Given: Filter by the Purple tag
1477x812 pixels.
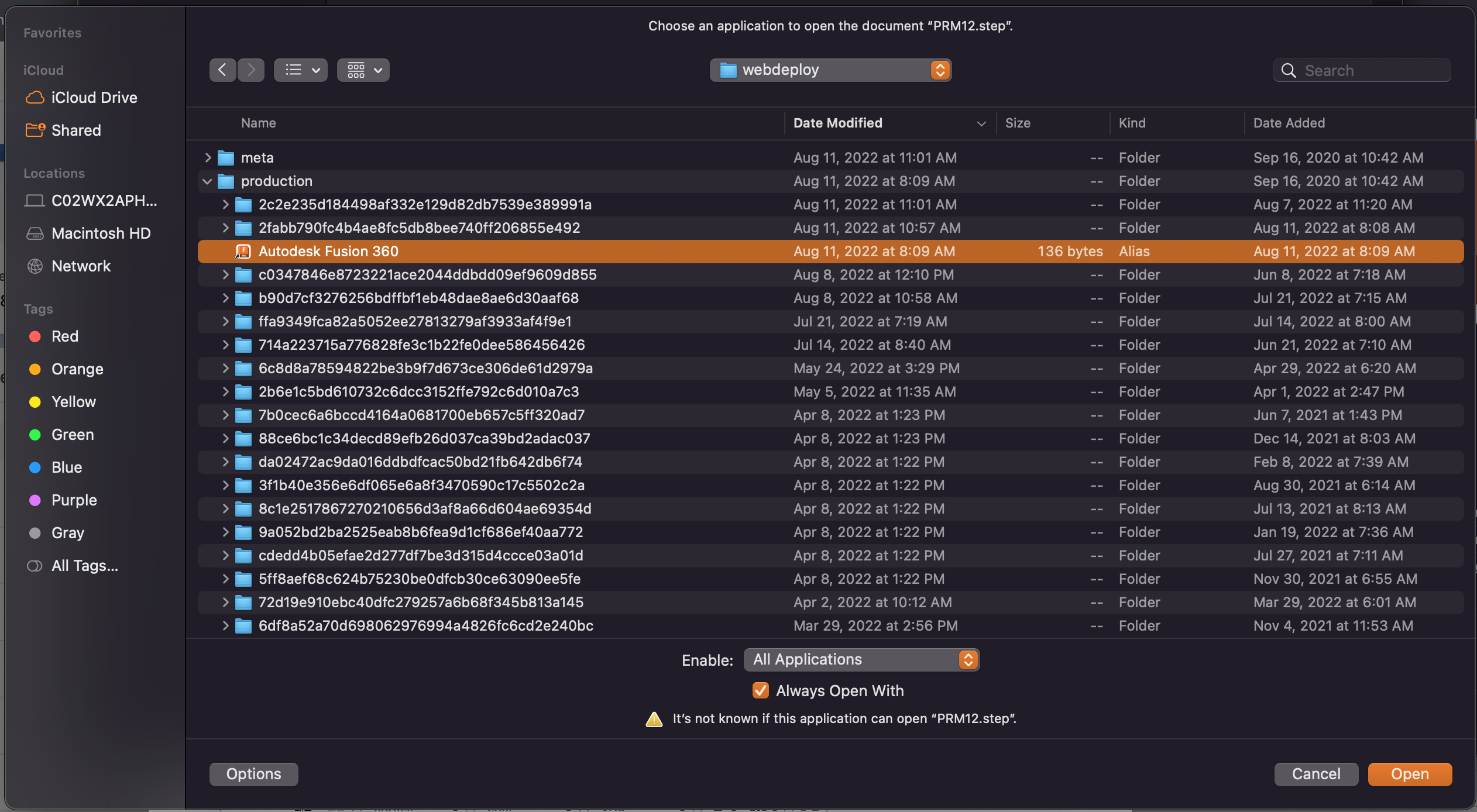Looking at the screenshot, I should pos(74,500).
